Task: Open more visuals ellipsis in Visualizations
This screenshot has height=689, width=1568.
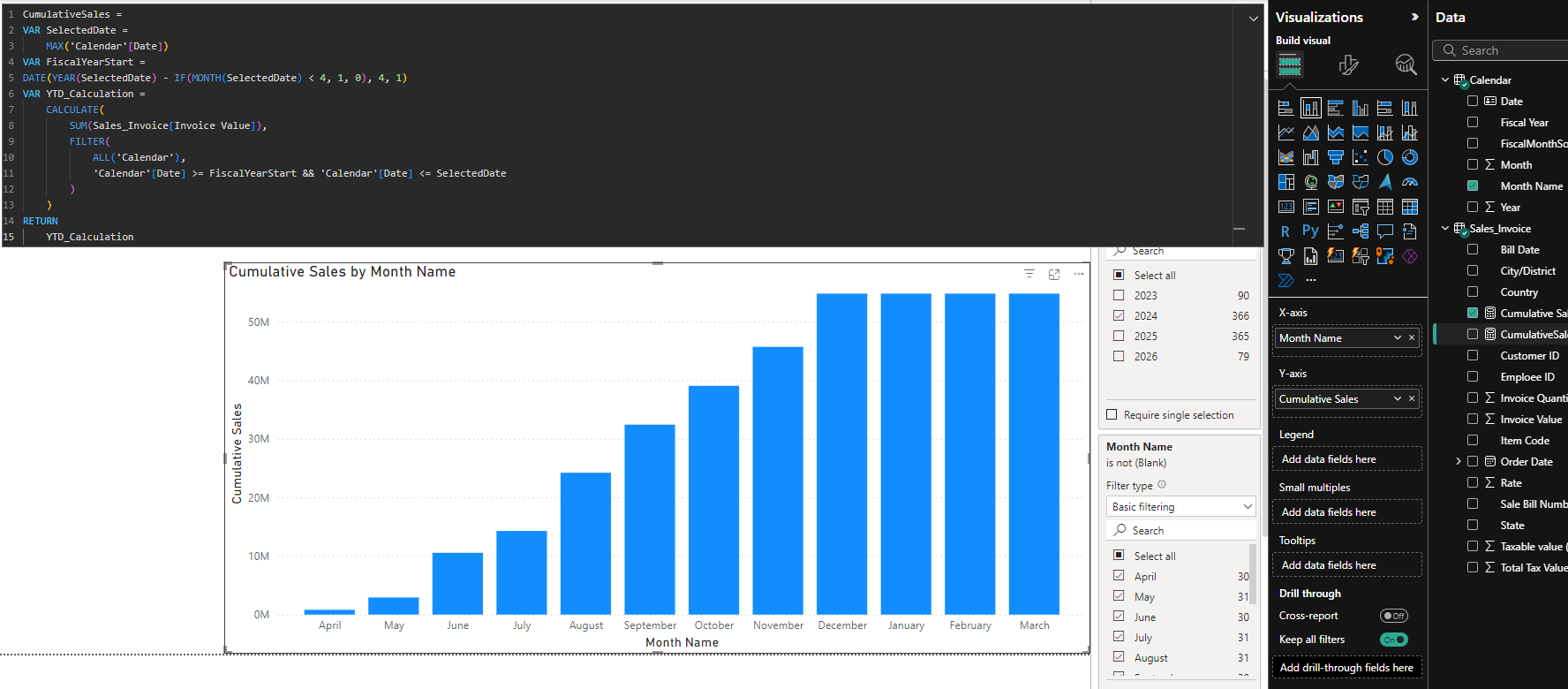Action: coord(1311,280)
